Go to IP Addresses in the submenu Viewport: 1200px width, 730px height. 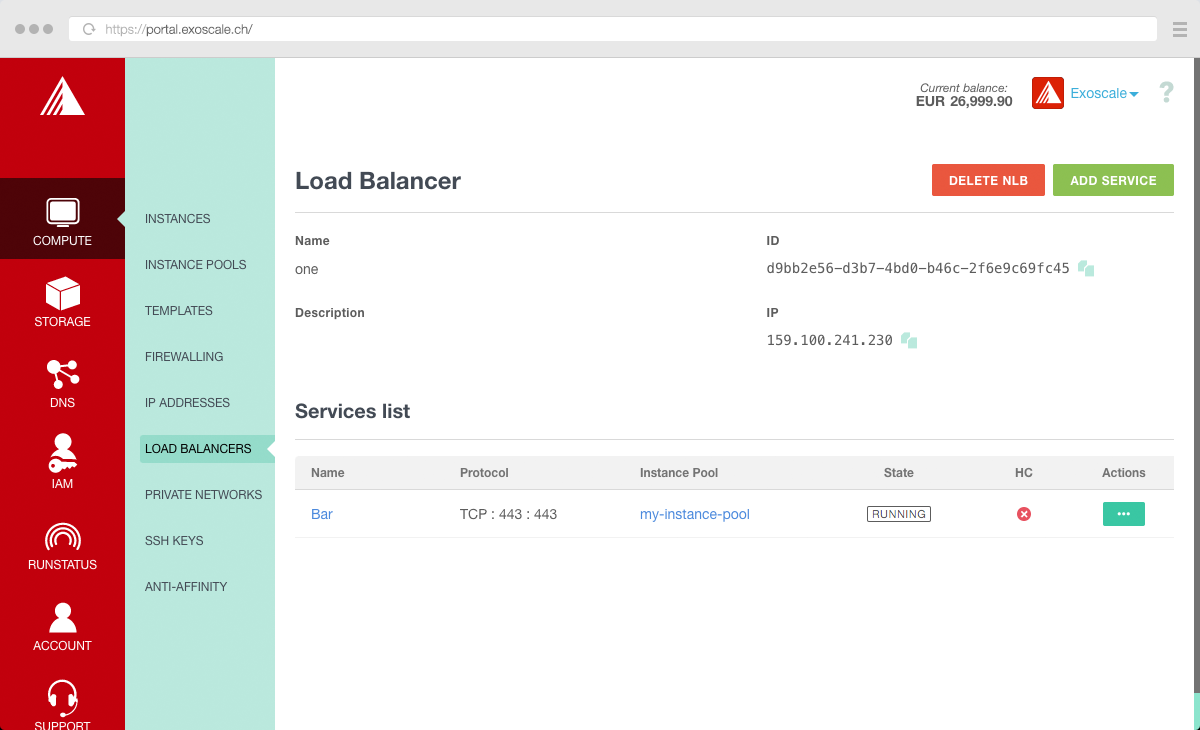(x=188, y=403)
